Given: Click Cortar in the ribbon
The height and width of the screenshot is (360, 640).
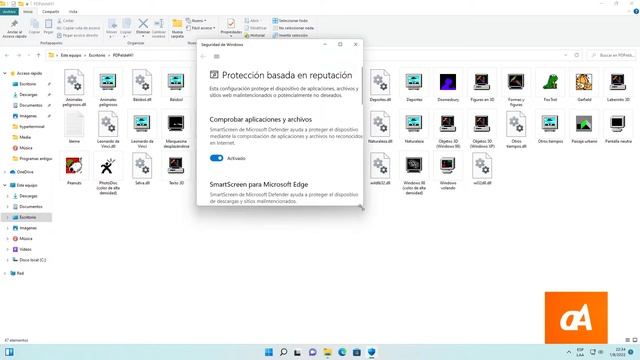Looking at the screenshot, I should tap(66, 20).
